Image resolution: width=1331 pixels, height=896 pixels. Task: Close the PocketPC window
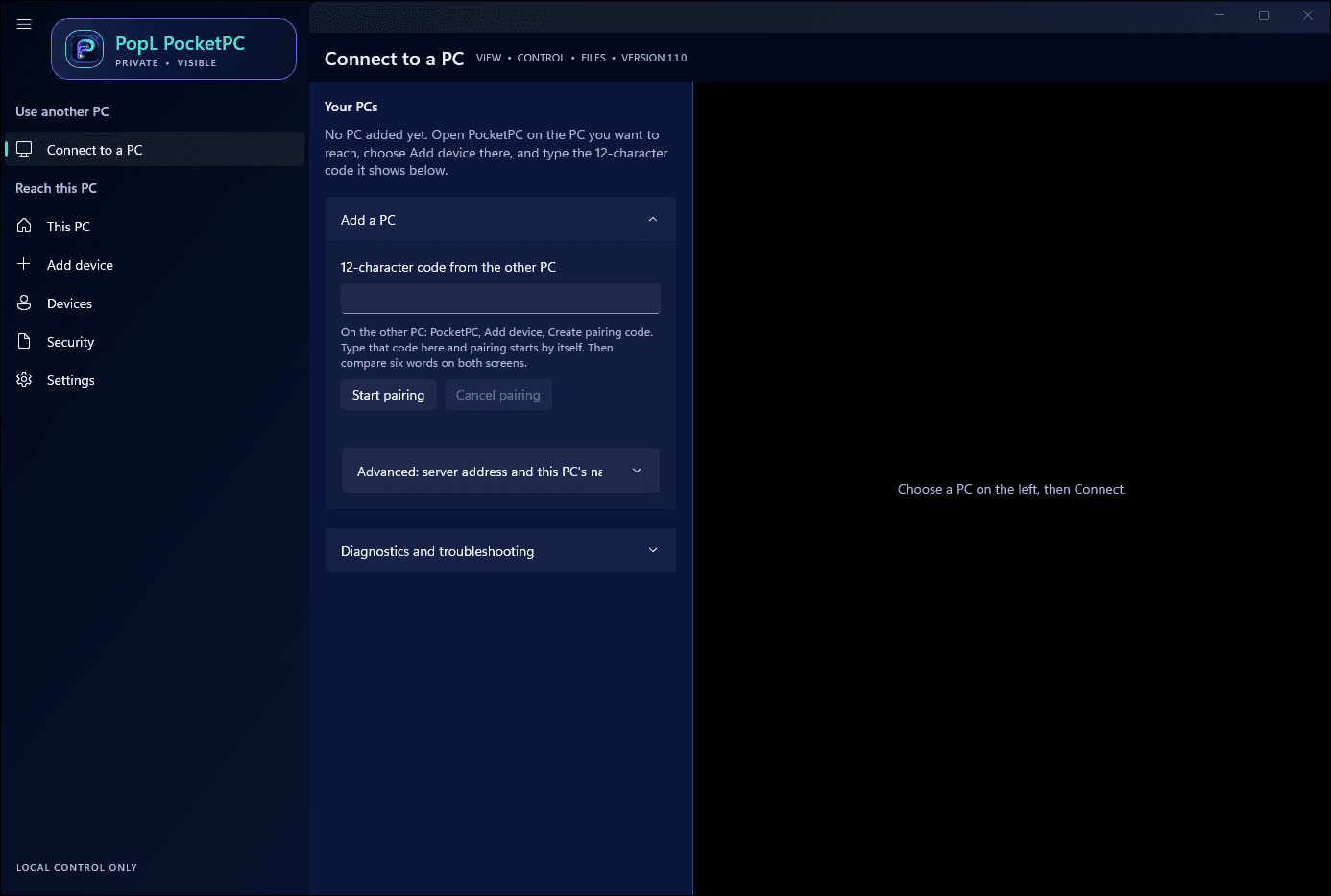click(x=1308, y=15)
